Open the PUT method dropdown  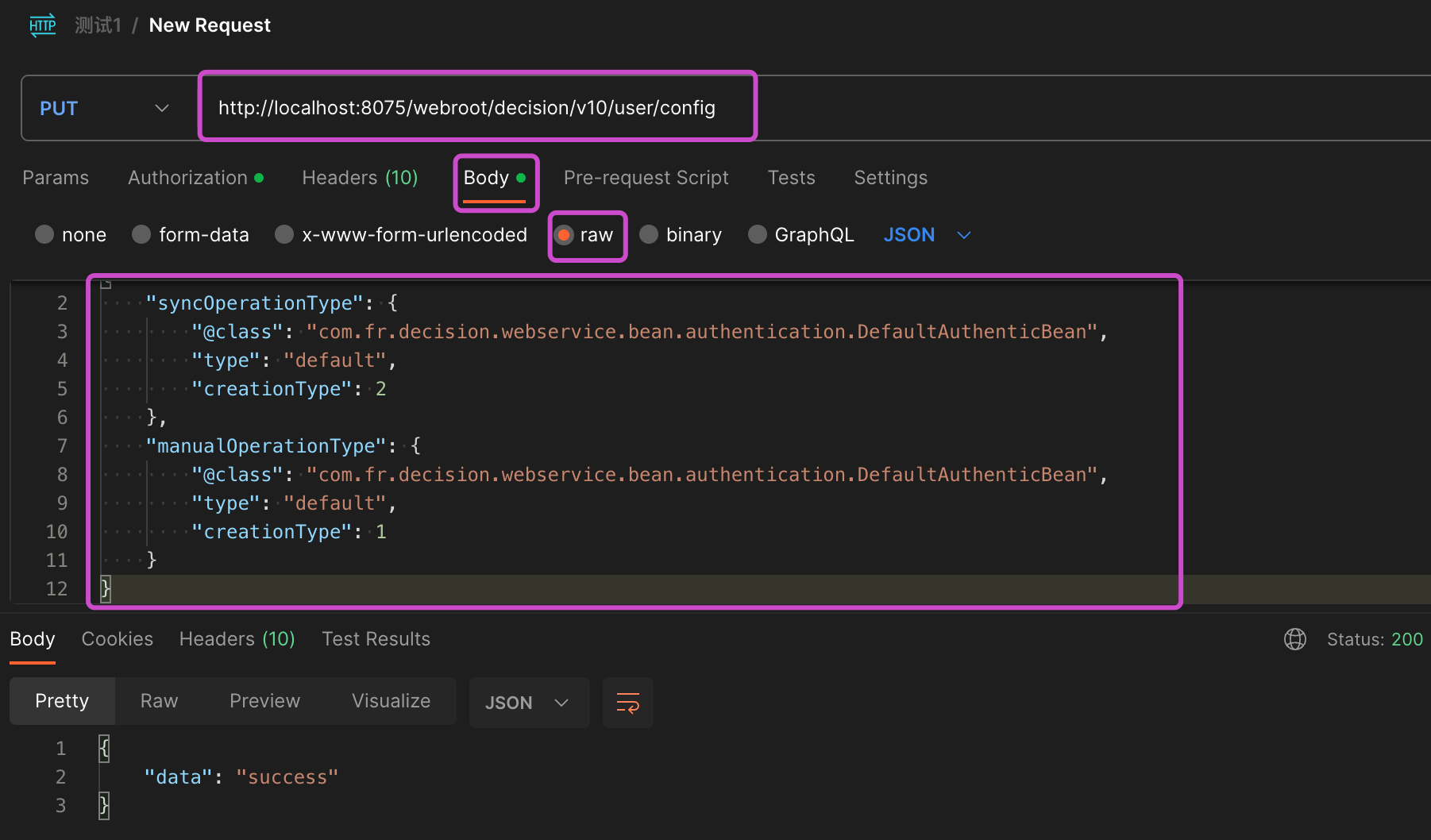coord(105,108)
